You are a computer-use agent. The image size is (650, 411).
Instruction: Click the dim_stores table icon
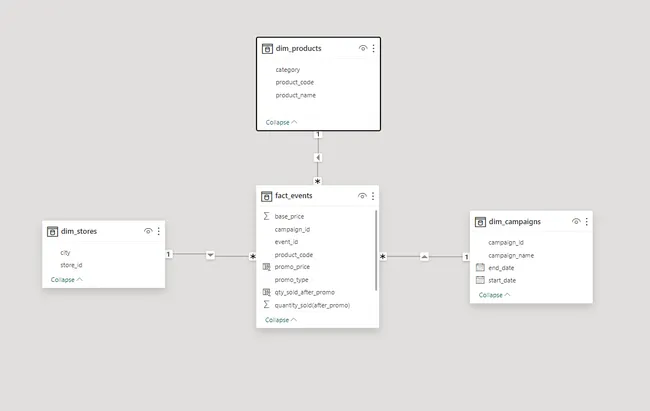click(x=52, y=231)
